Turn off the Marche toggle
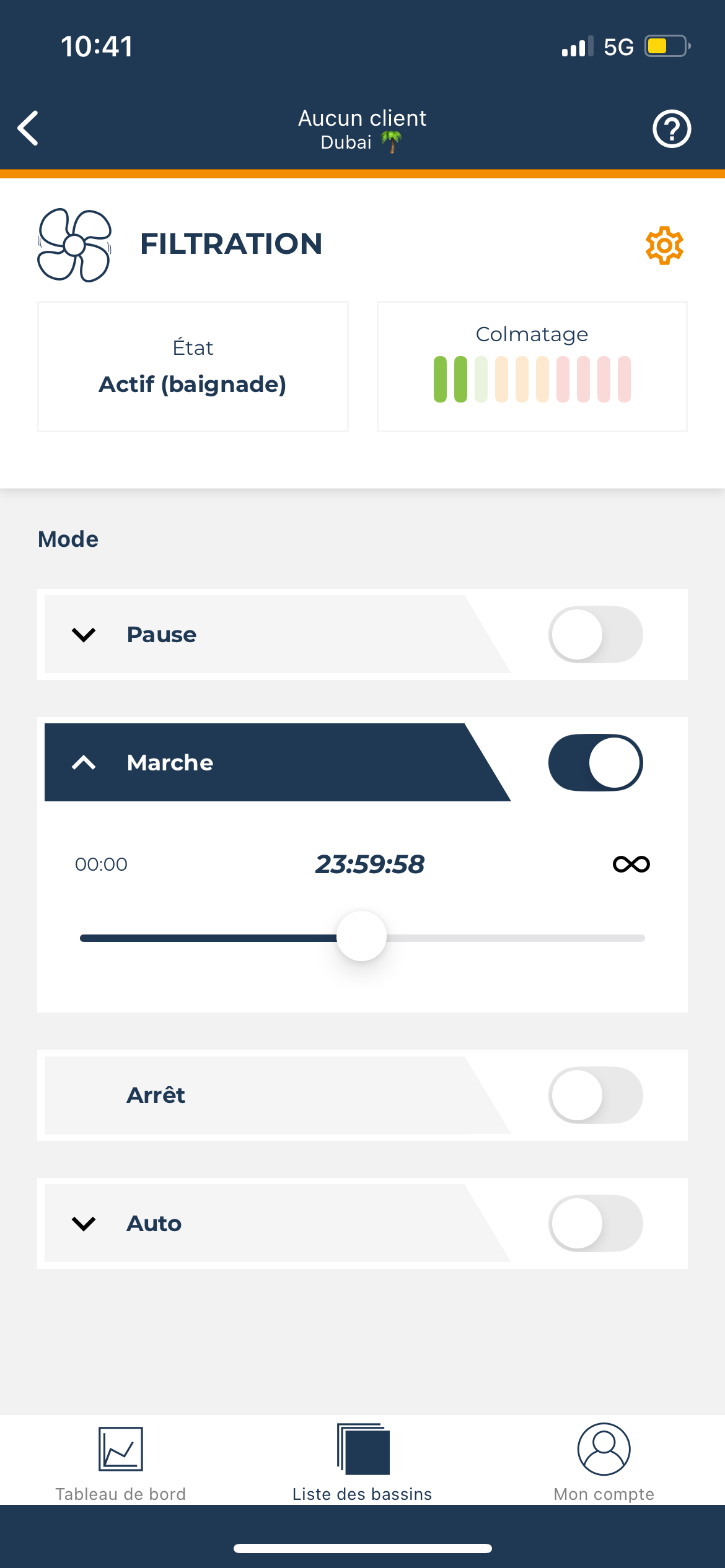The image size is (725, 1568). coord(595,762)
